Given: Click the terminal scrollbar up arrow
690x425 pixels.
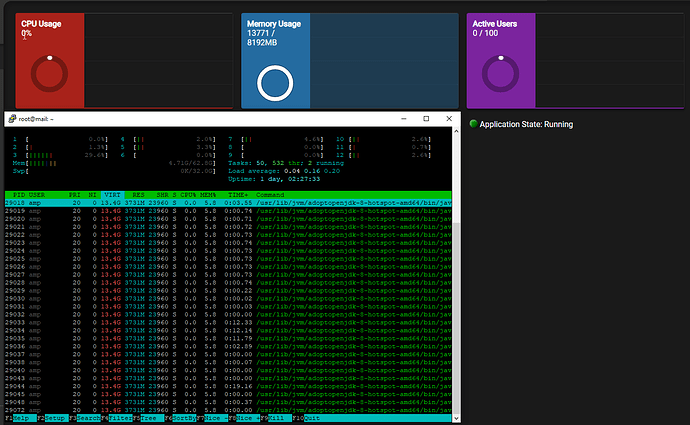Looking at the screenshot, I should [456, 131].
